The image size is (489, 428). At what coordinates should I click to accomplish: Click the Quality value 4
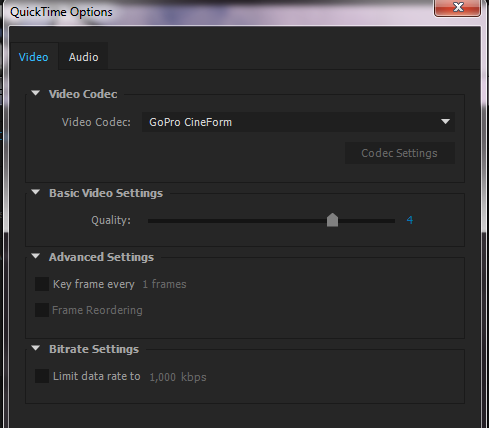tap(410, 220)
